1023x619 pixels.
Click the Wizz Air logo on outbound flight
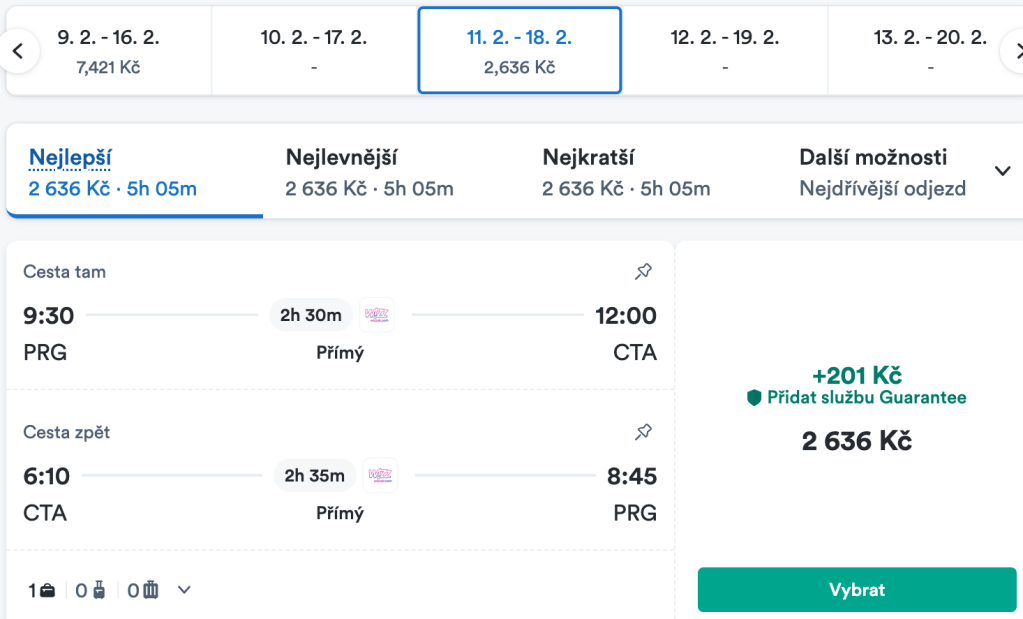click(x=377, y=315)
